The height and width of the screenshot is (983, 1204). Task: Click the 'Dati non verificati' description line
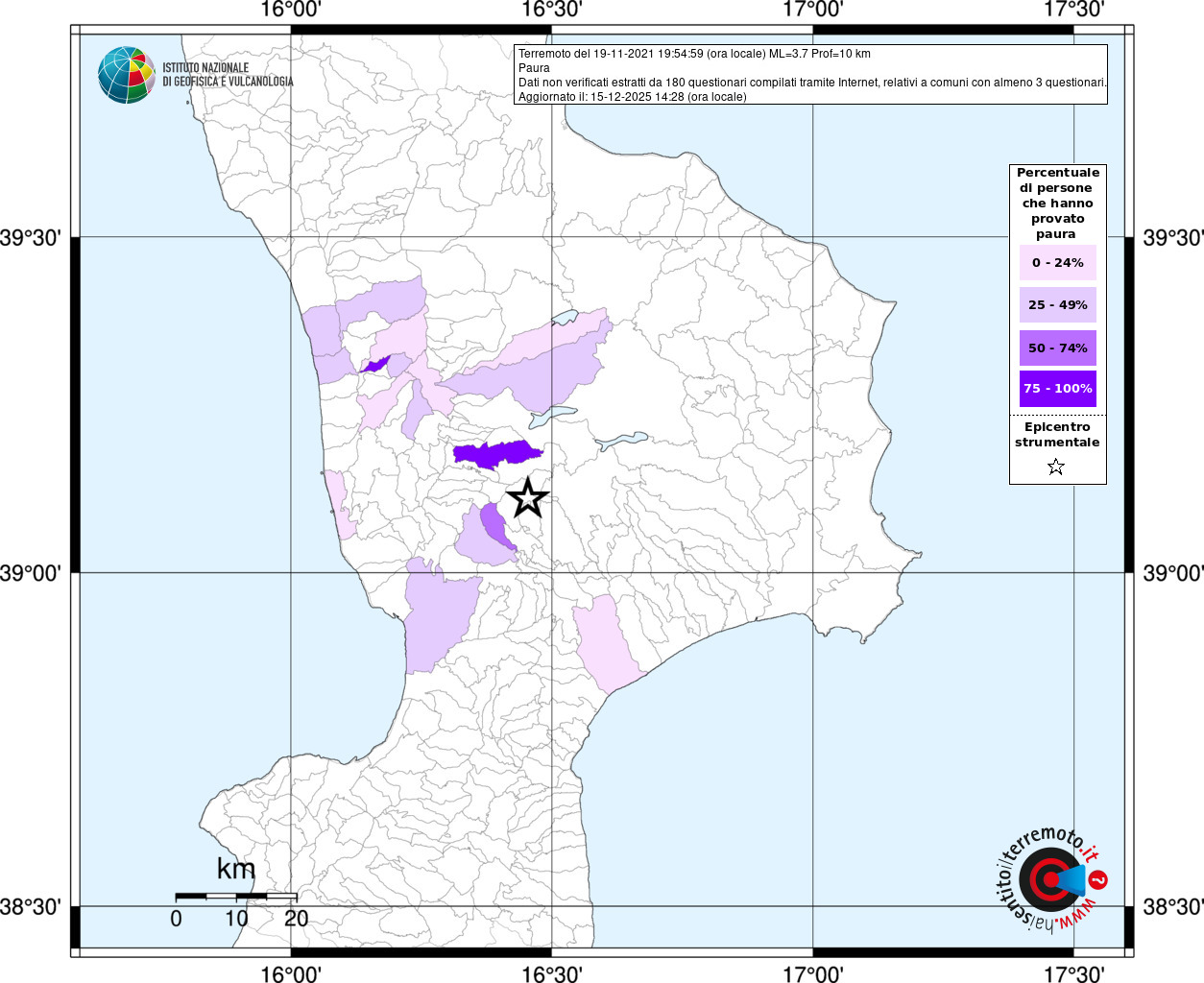[x=812, y=83]
